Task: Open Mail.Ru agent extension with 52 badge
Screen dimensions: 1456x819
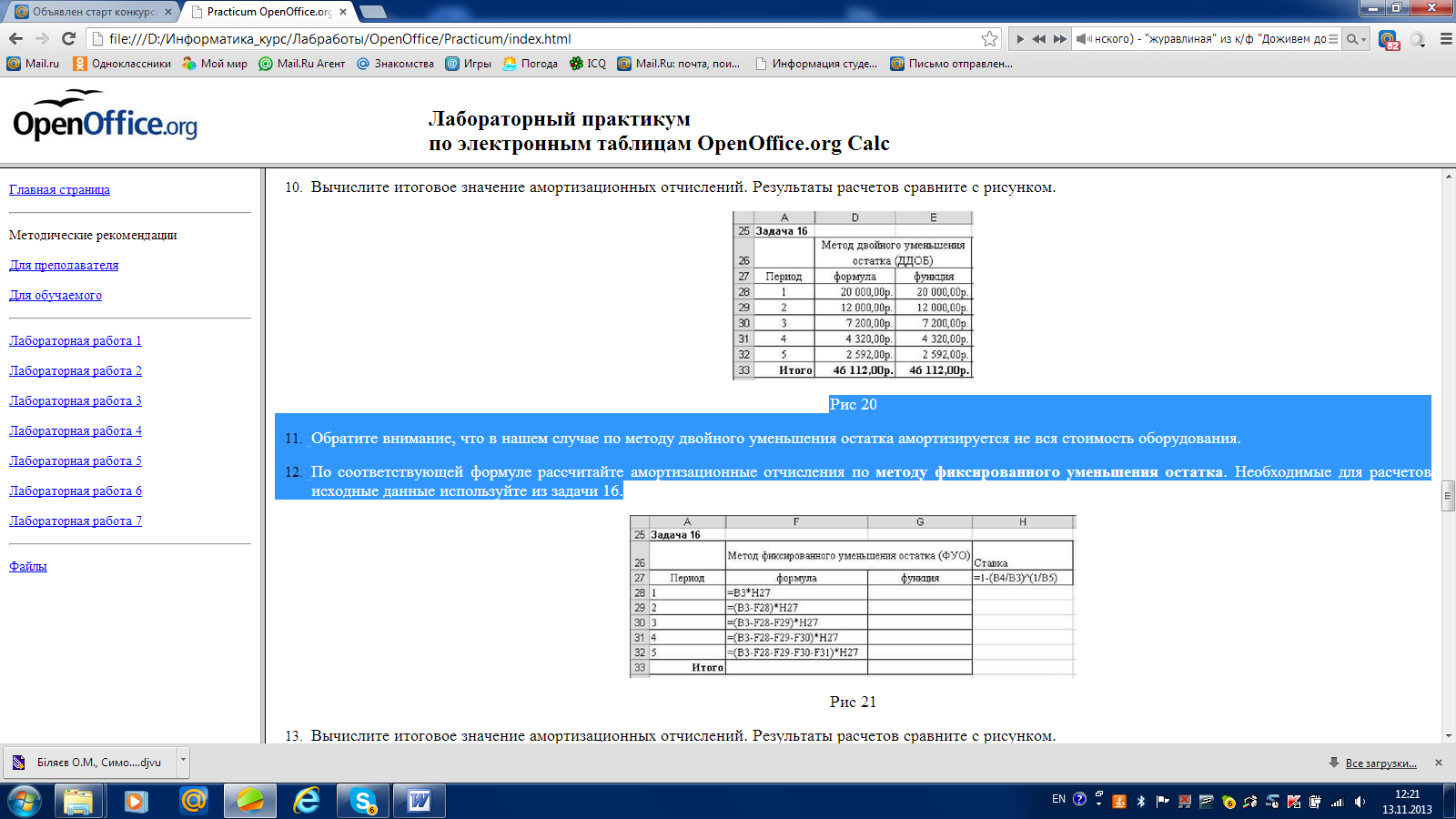Action: pos(1389,39)
